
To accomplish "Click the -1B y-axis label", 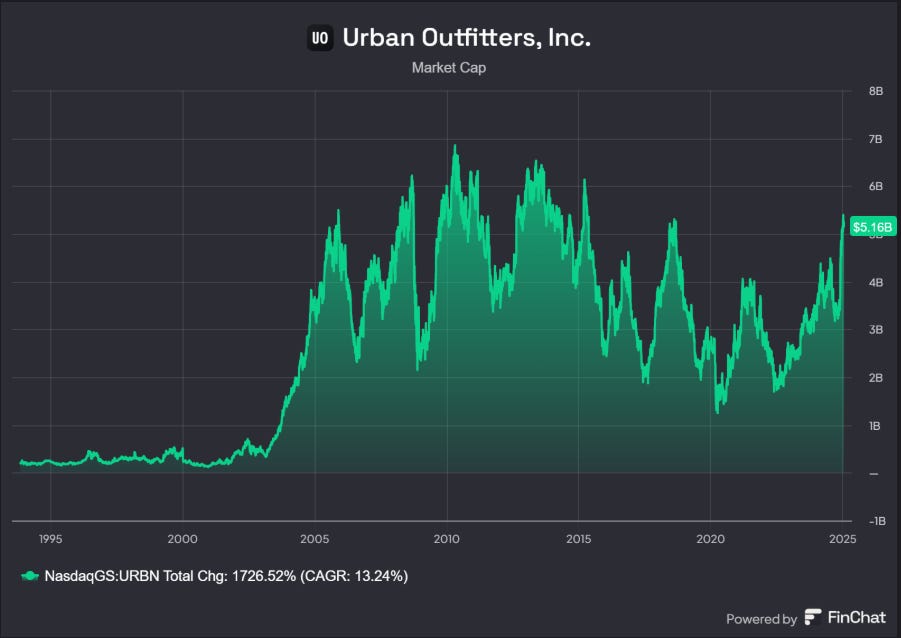I will click(877, 521).
